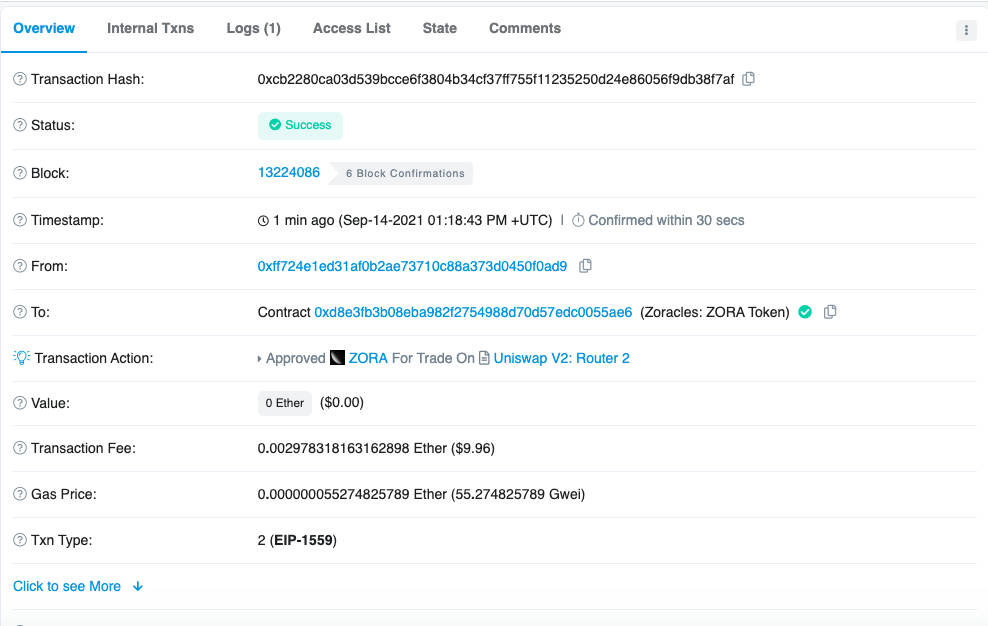This screenshot has width=988, height=626.
Task: Click the timestamp Sep-14-2021 01:18:43 PM +UTC
Action: pyautogui.click(x=445, y=220)
